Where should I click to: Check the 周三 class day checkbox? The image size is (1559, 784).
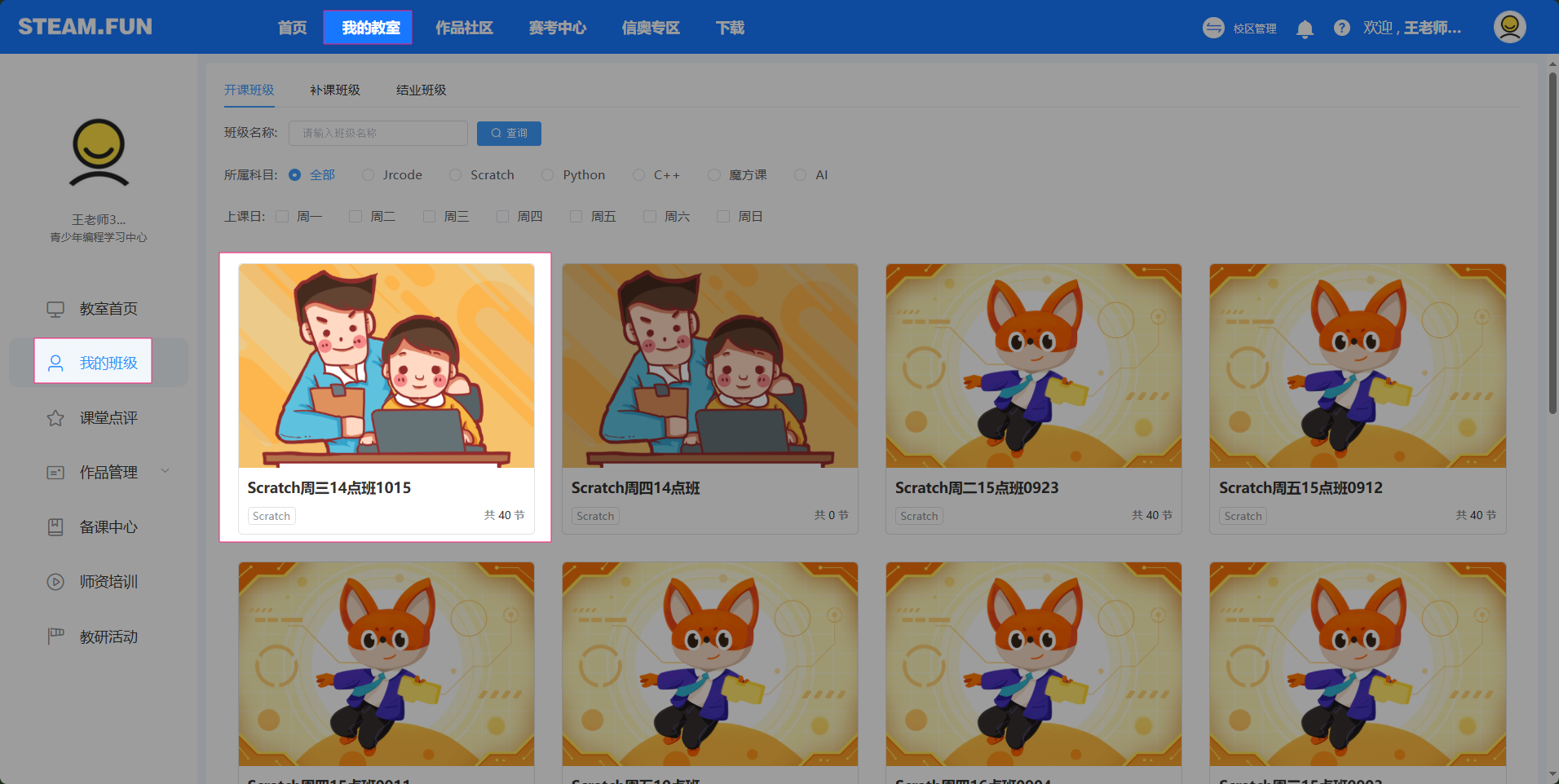point(429,217)
